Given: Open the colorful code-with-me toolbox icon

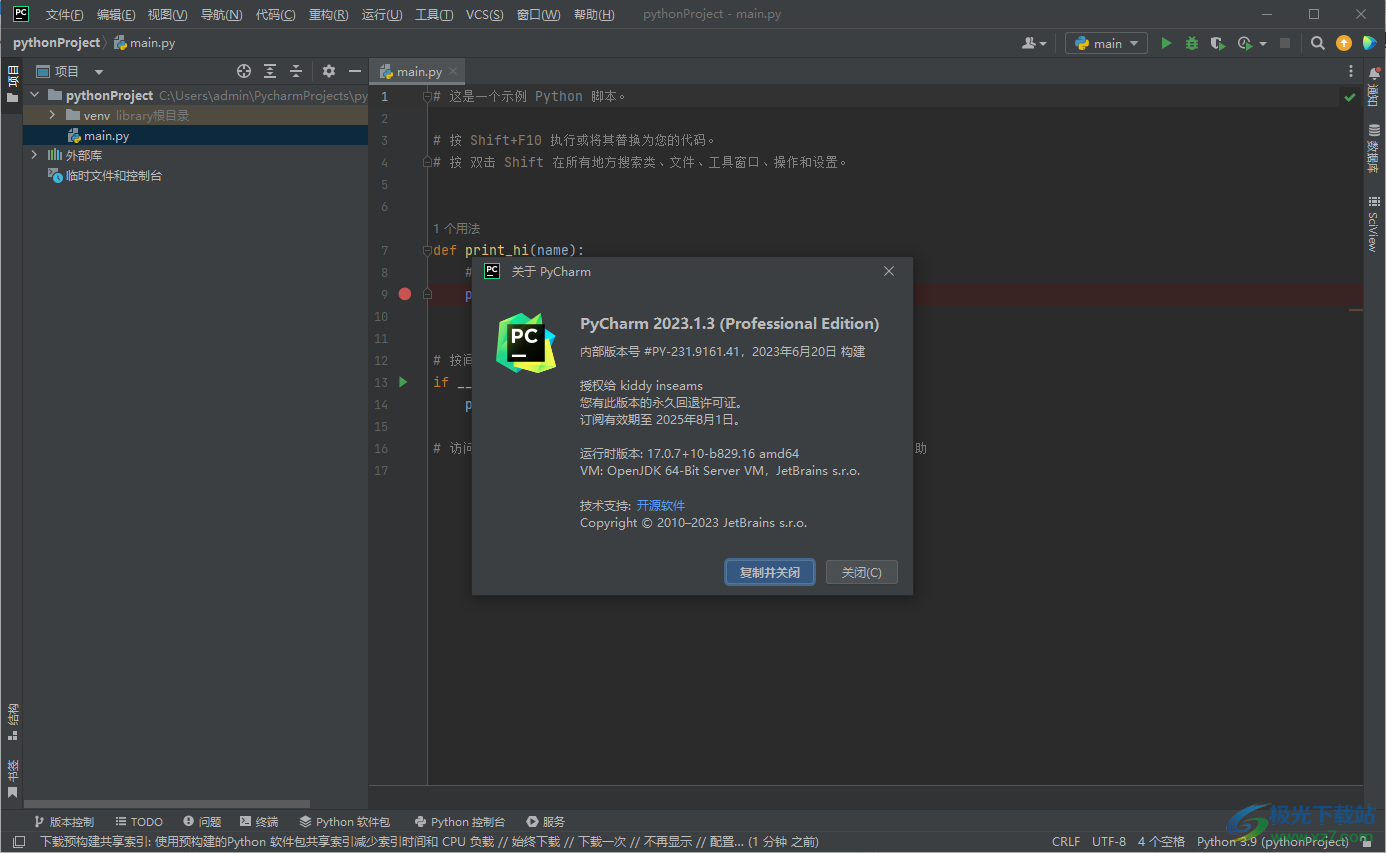Looking at the screenshot, I should (x=1369, y=43).
